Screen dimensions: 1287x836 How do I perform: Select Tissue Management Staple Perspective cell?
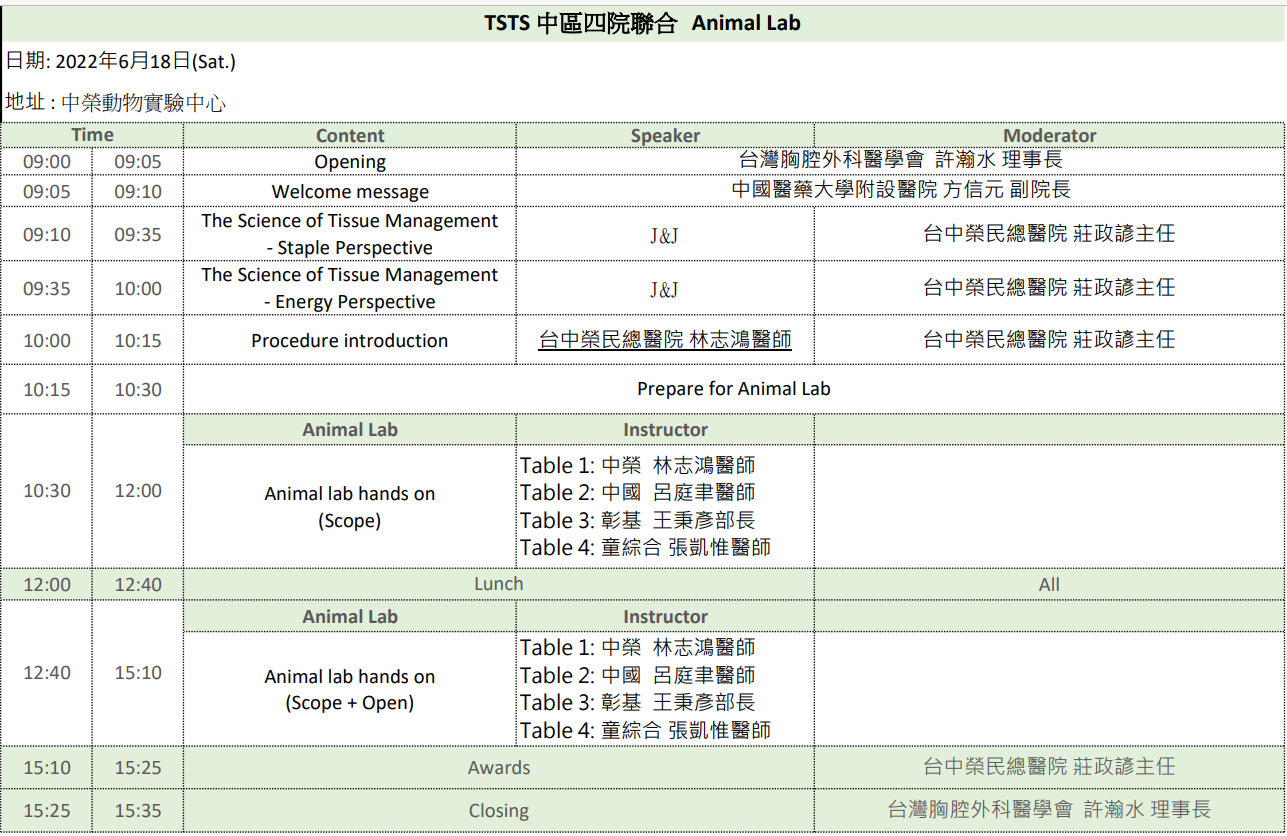pyautogui.click(x=350, y=234)
